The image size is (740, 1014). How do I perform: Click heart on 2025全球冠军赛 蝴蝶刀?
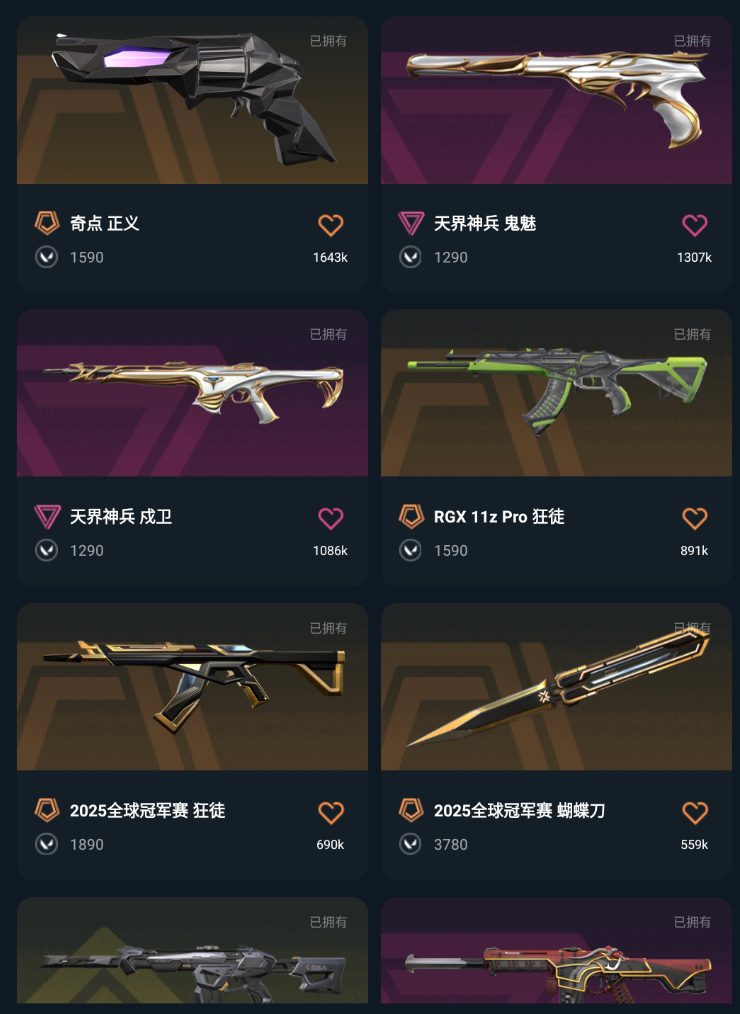point(695,812)
